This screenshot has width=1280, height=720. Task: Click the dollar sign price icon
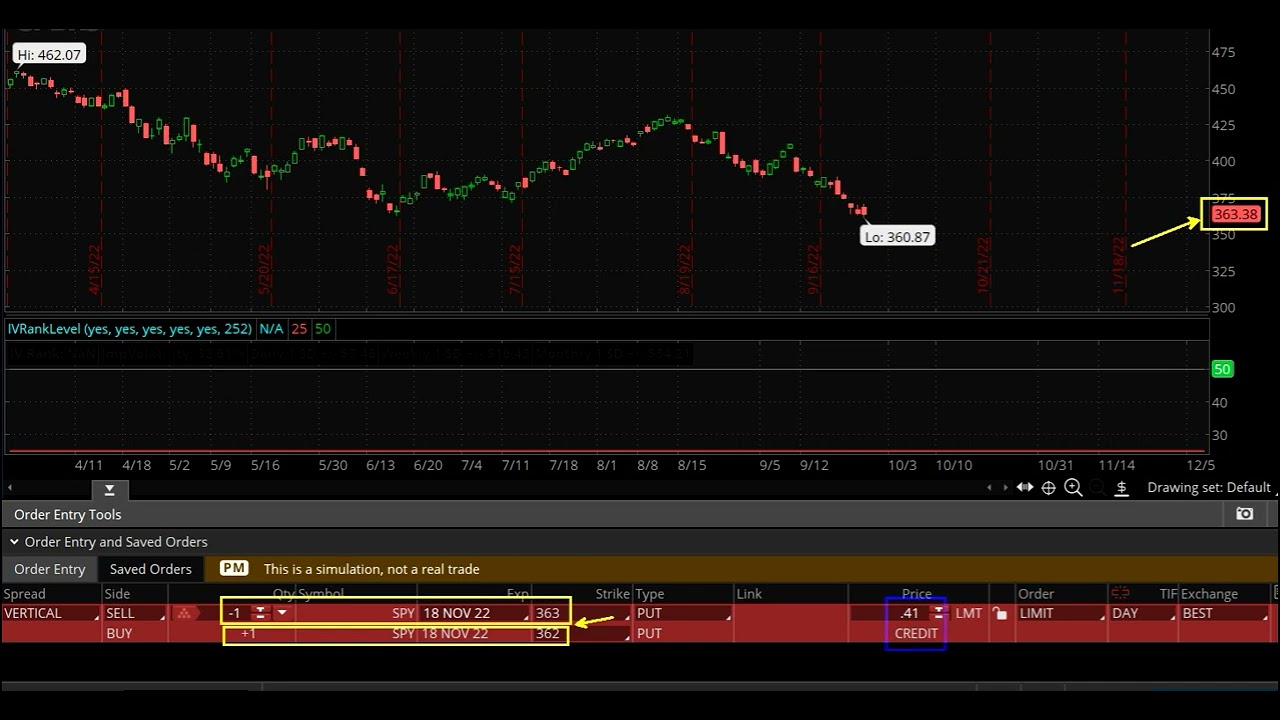pos(1122,488)
